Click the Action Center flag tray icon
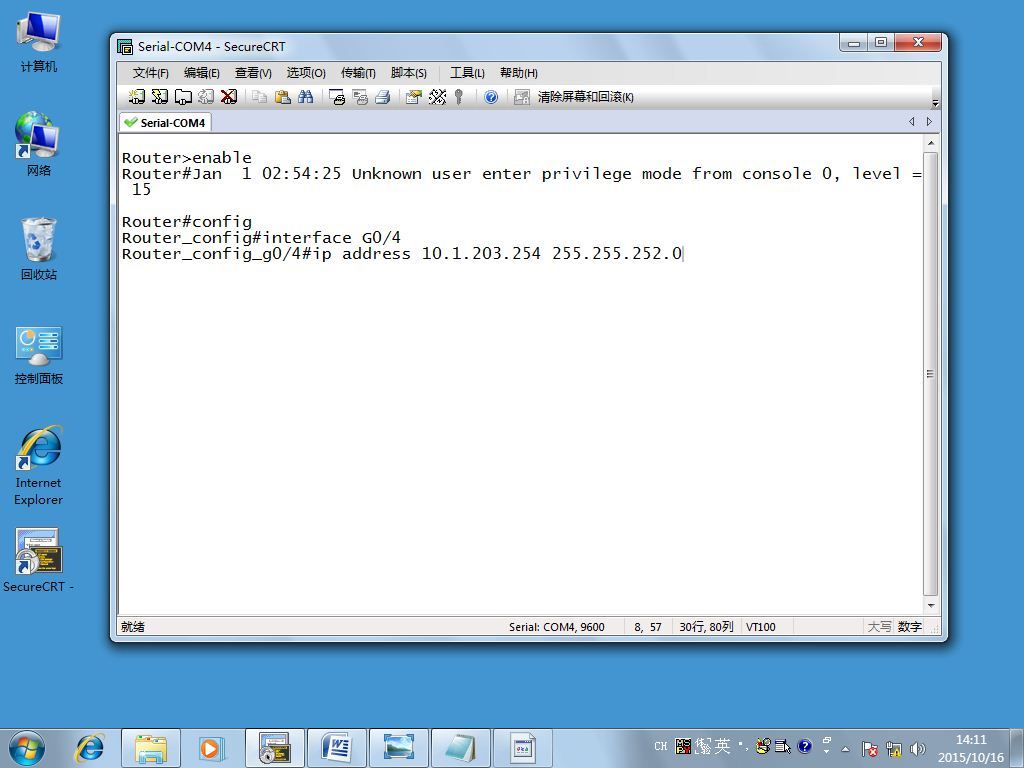 click(x=869, y=748)
